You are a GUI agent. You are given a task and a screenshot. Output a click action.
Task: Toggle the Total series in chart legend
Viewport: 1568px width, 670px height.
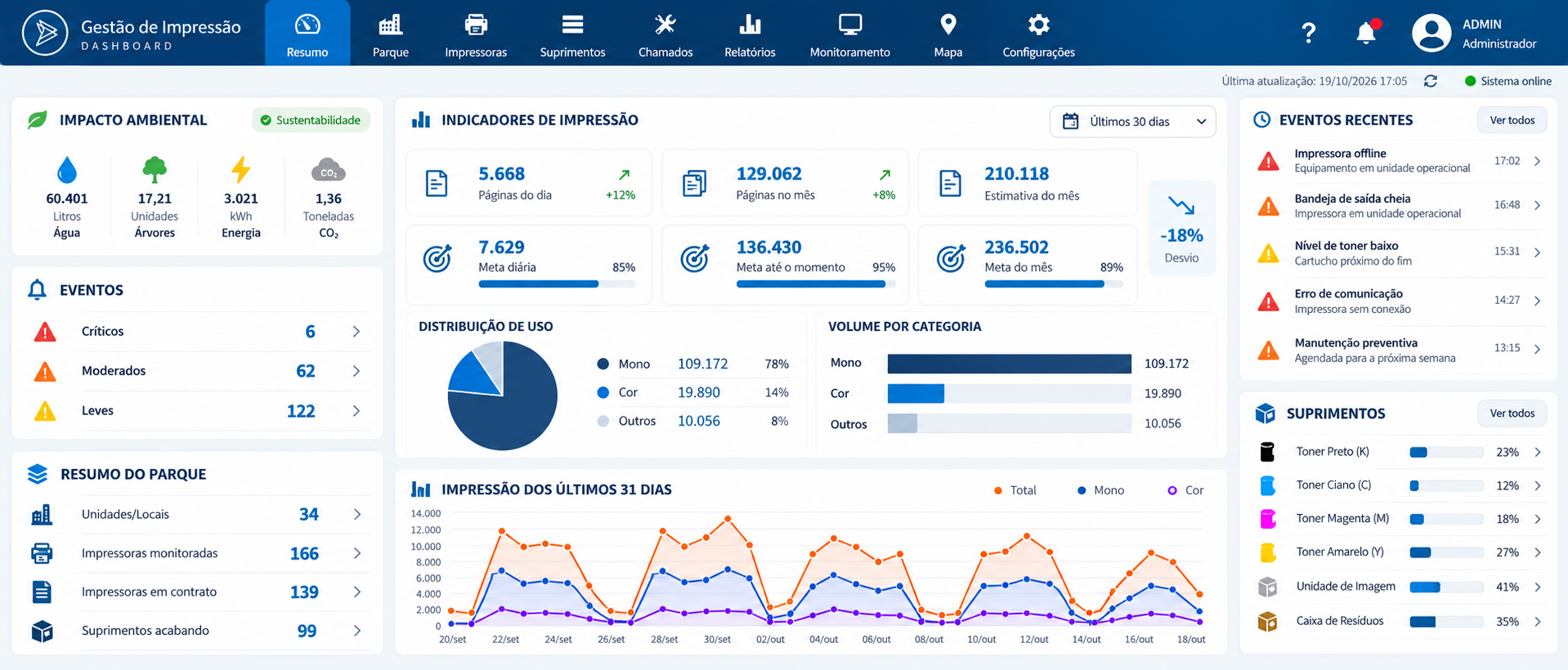point(1015,490)
